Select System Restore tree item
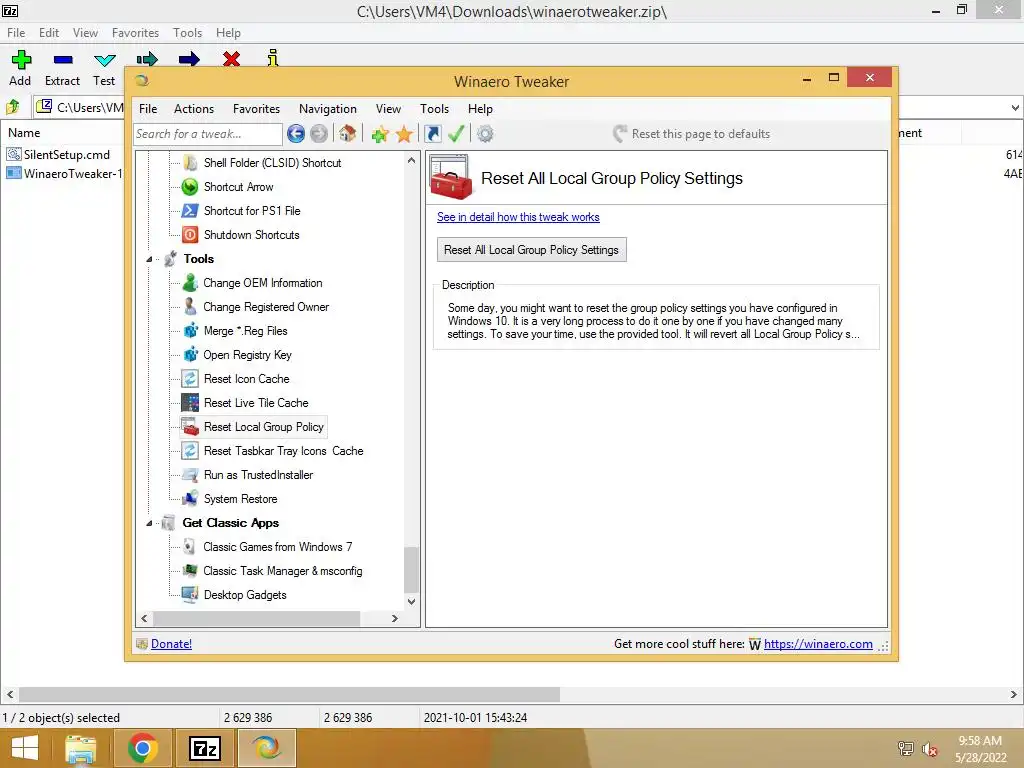This screenshot has width=1024, height=768. coord(240,499)
